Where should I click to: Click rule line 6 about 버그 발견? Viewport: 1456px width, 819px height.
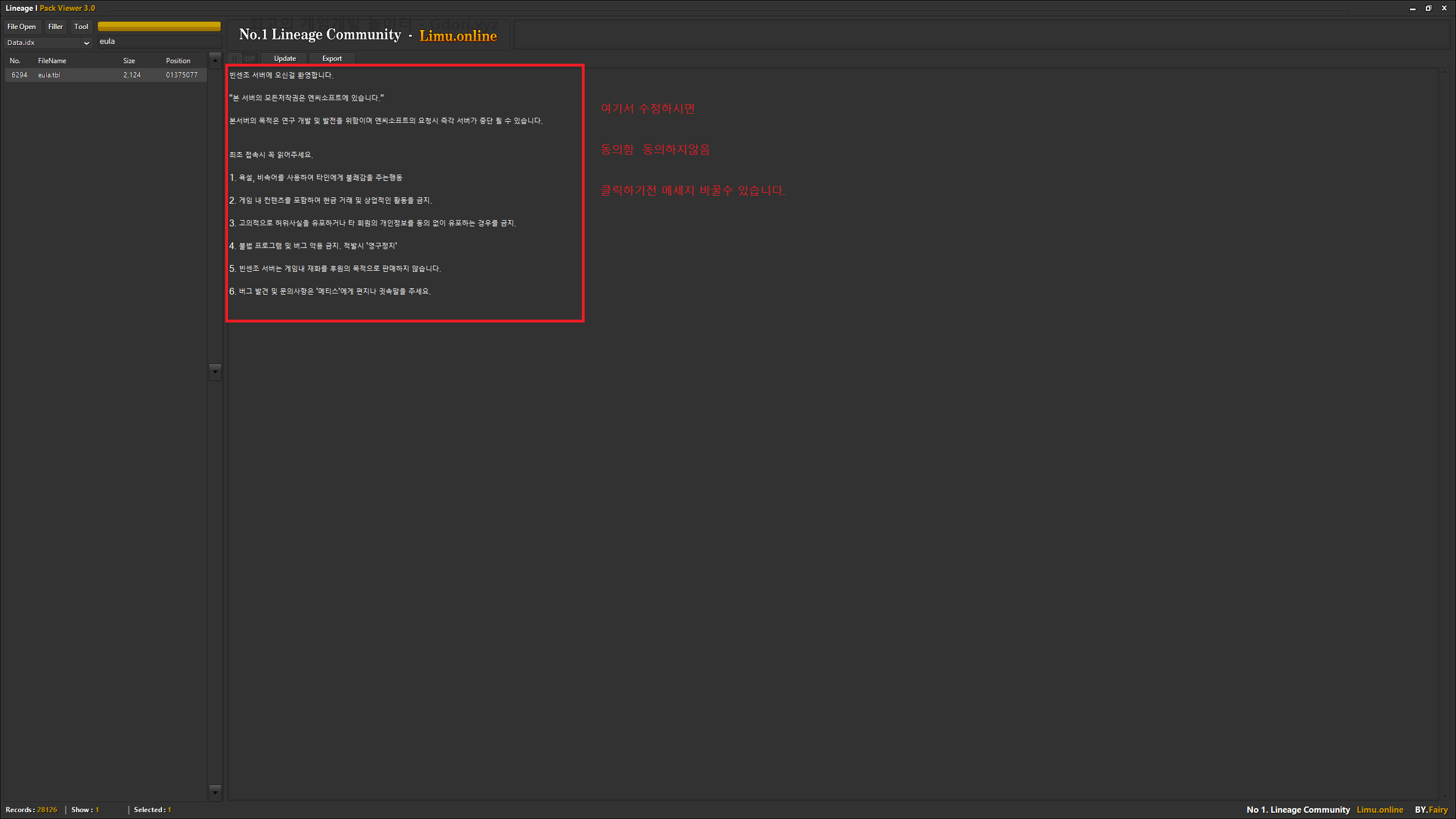pyautogui.click(x=330, y=292)
